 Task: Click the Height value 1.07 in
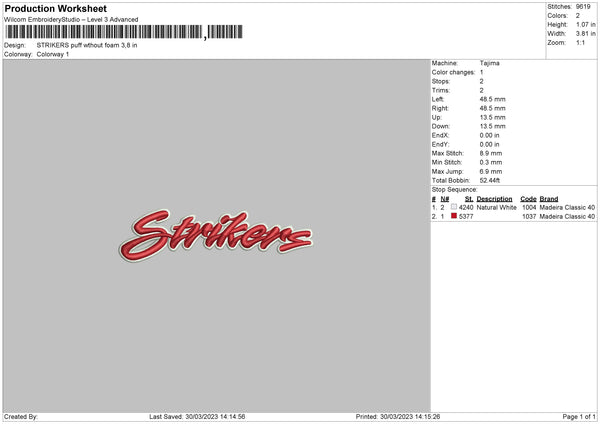pos(585,24)
